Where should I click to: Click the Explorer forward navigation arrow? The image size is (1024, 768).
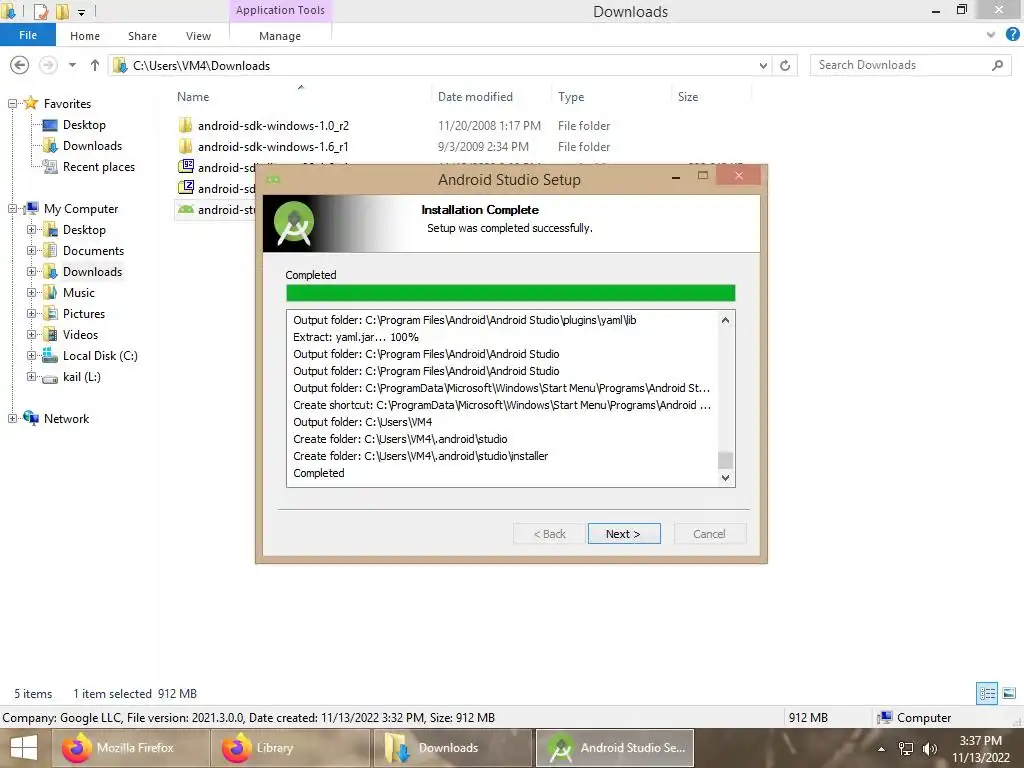(48, 65)
